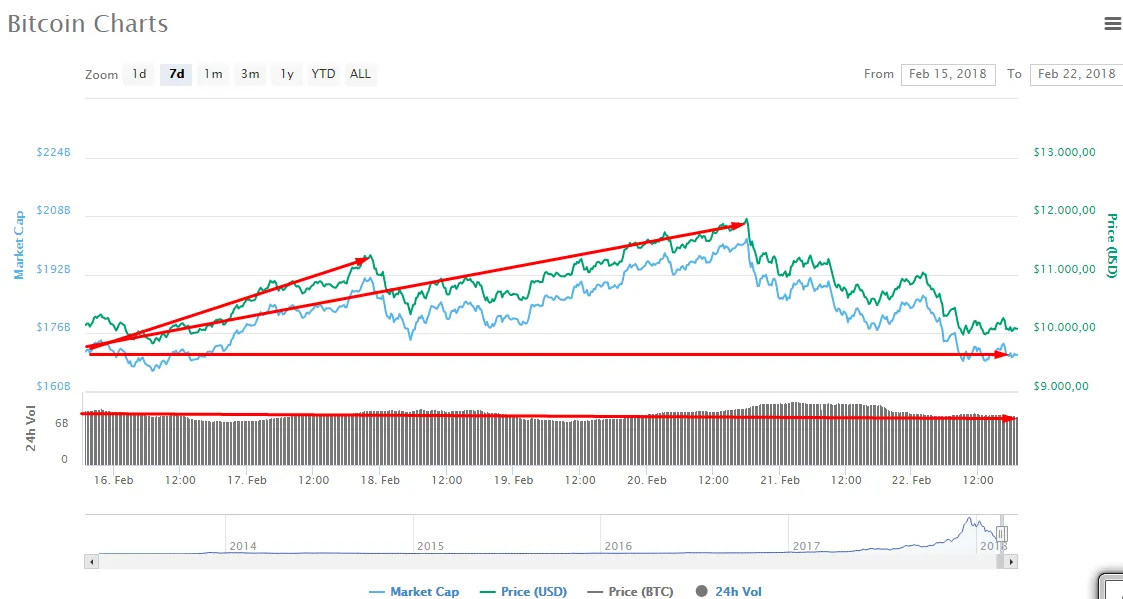Toggle Price (USD) series in legend

click(523, 592)
